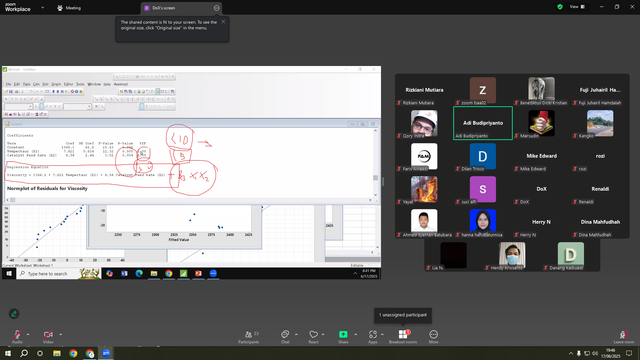Click Chrome icon in shared screen taskbar

click(x=169, y=273)
